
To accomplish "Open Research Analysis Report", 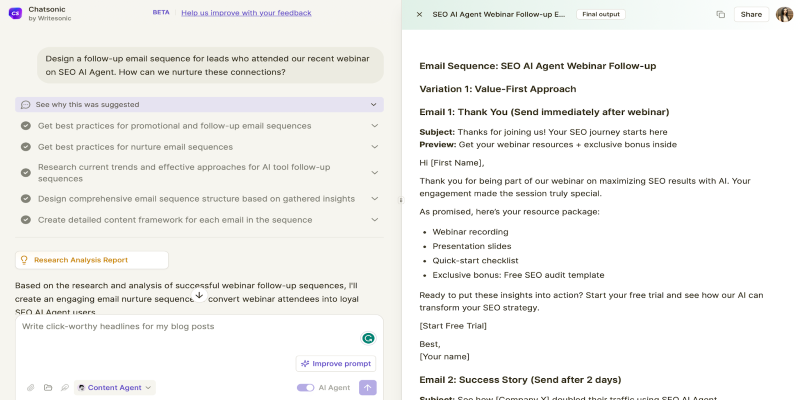I will 92,260.
